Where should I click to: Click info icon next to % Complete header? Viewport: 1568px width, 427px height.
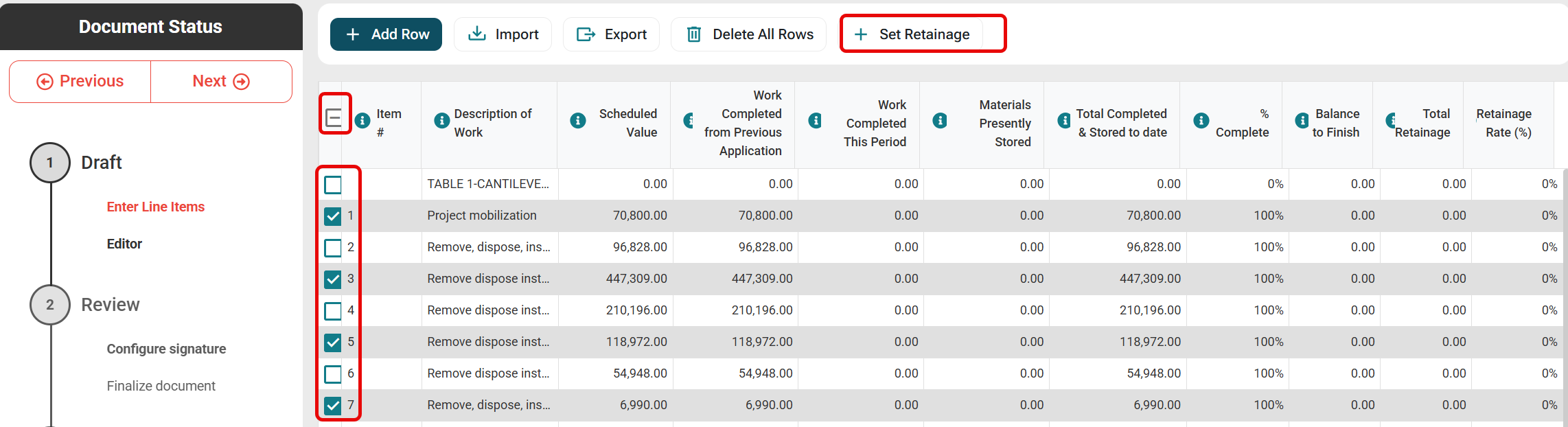tap(1201, 121)
